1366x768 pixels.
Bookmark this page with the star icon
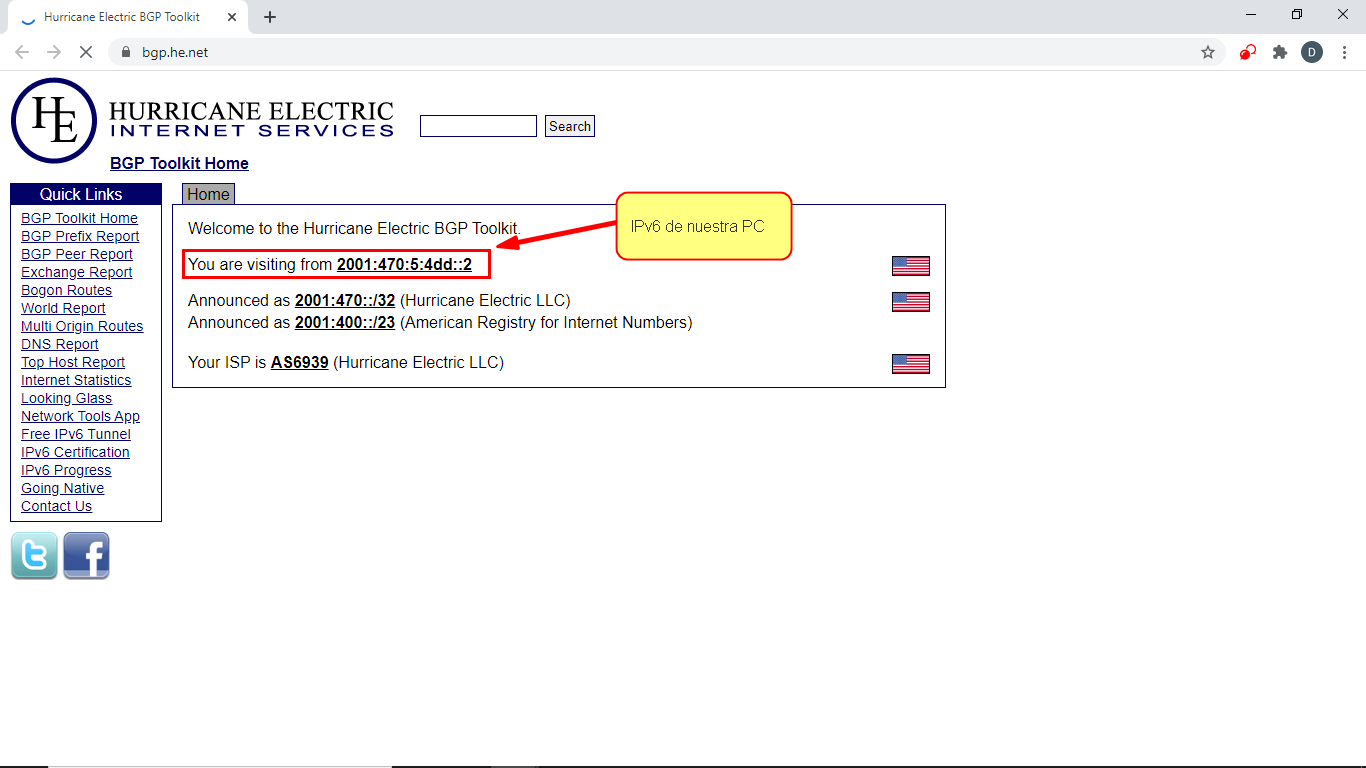tap(1208, 52)
